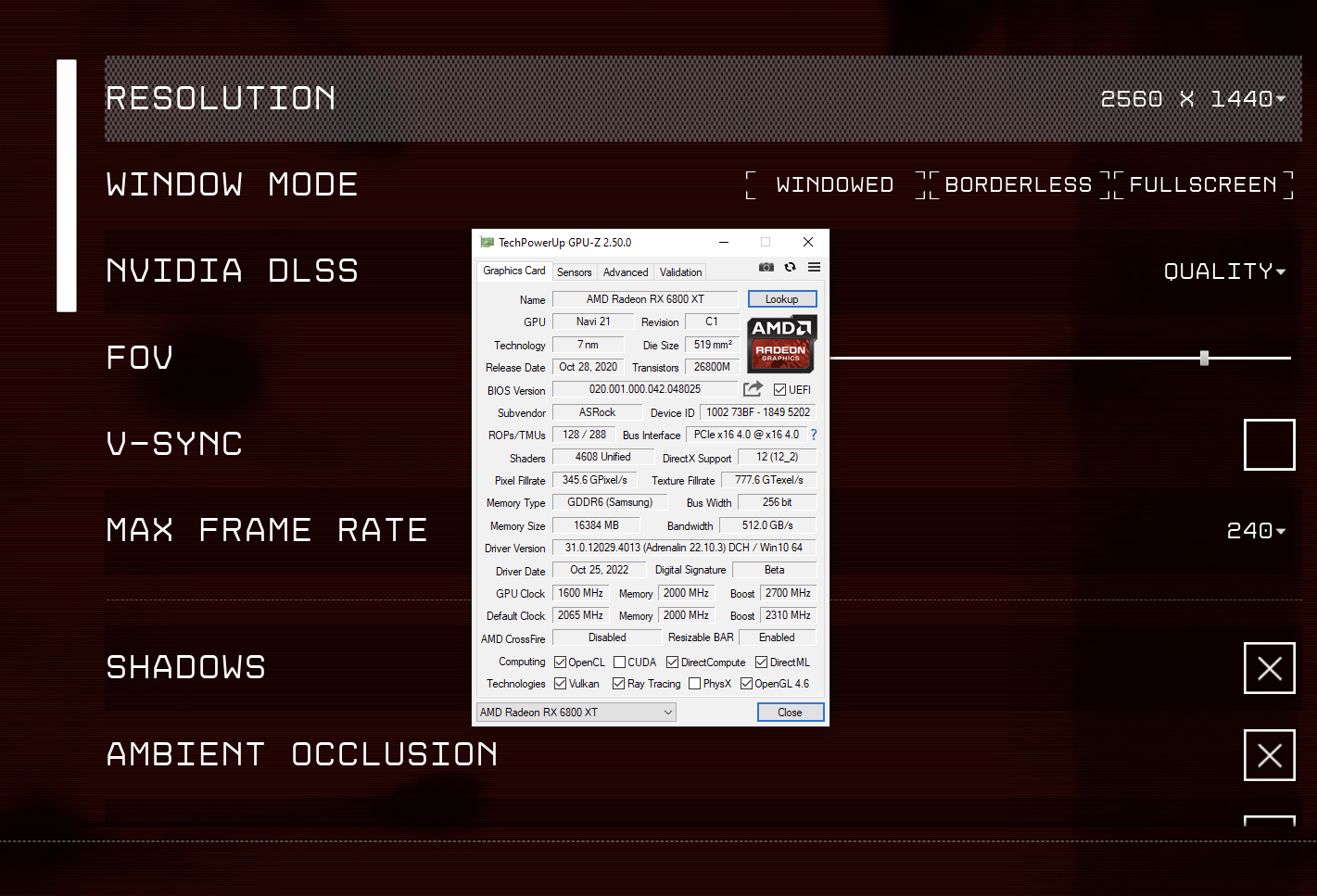This screenshot has height=896, width=1317.
Task: Toggle the DirectCompute checkbox
Action: click(673, 663)
